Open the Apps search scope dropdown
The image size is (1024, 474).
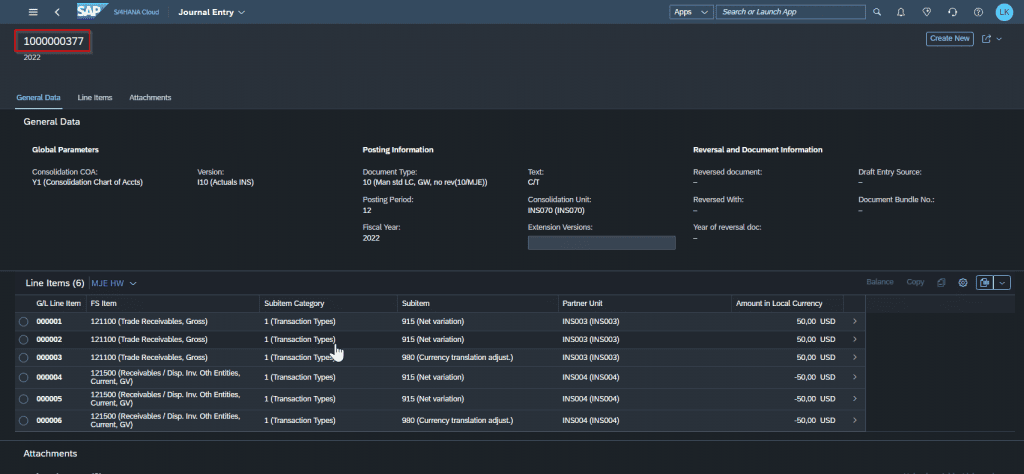(691, 12)
